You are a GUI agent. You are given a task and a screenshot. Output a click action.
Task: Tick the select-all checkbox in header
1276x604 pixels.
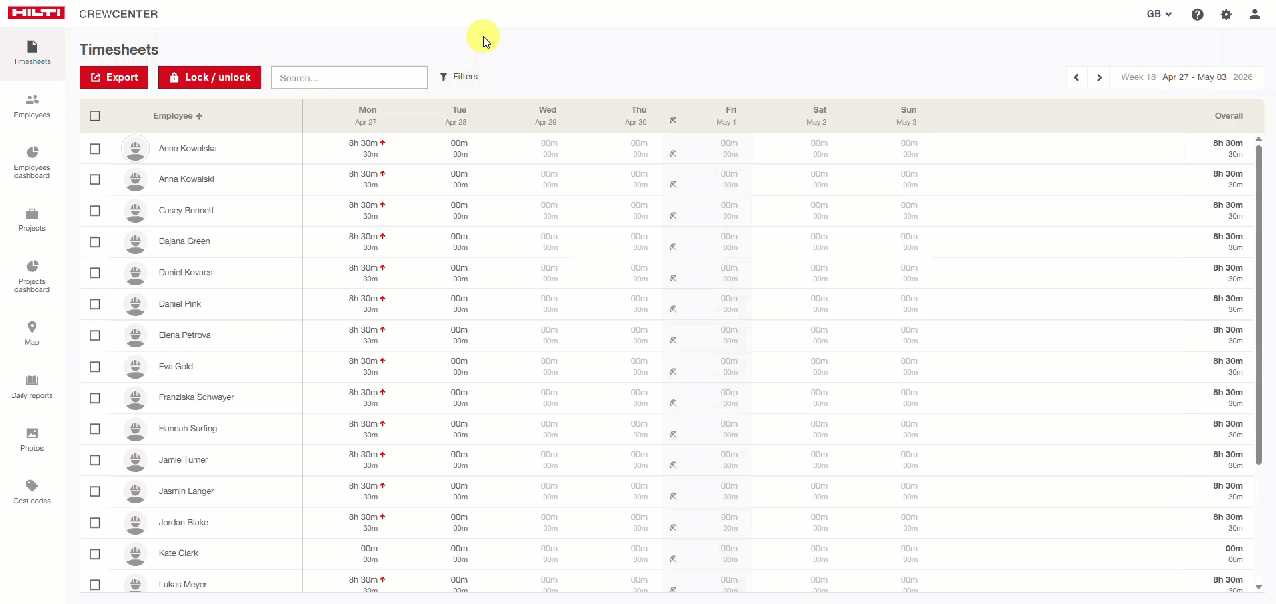coord(95,116)
